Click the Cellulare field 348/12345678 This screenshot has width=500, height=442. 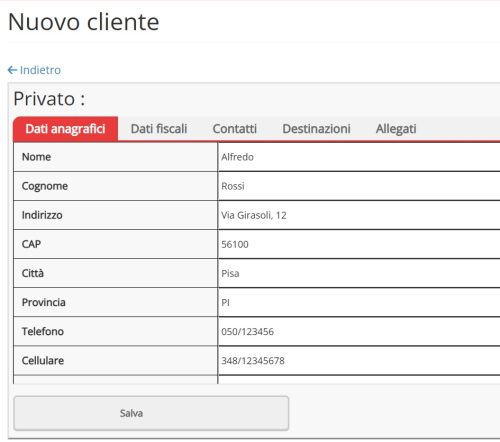click(359, 360)
